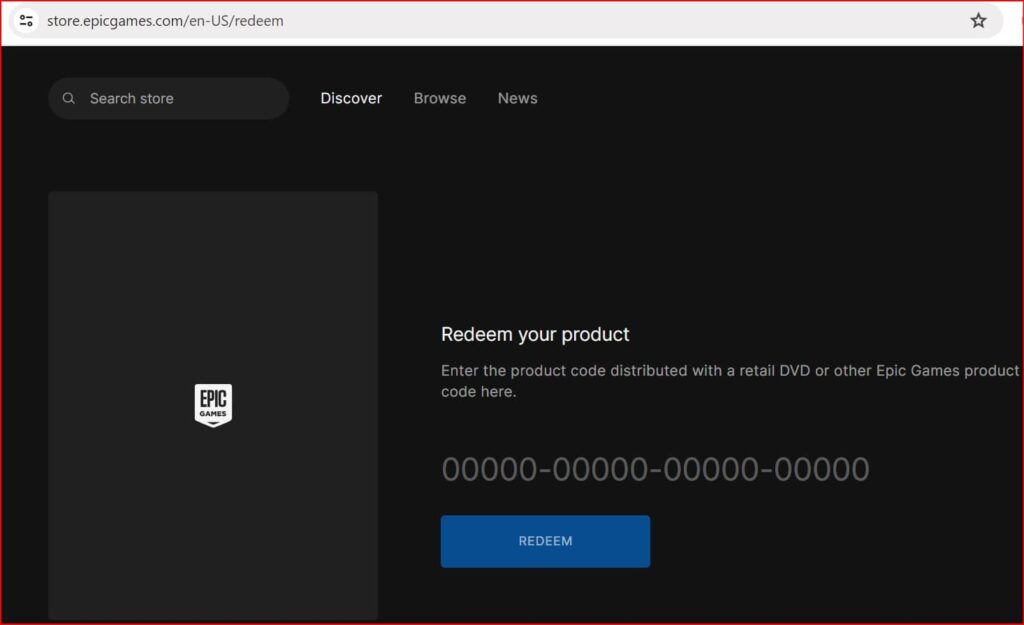This screenshot has width=1024, height=625.
Task: Click the star icon to bookmark the redeem page
Action: click(978, 20)
